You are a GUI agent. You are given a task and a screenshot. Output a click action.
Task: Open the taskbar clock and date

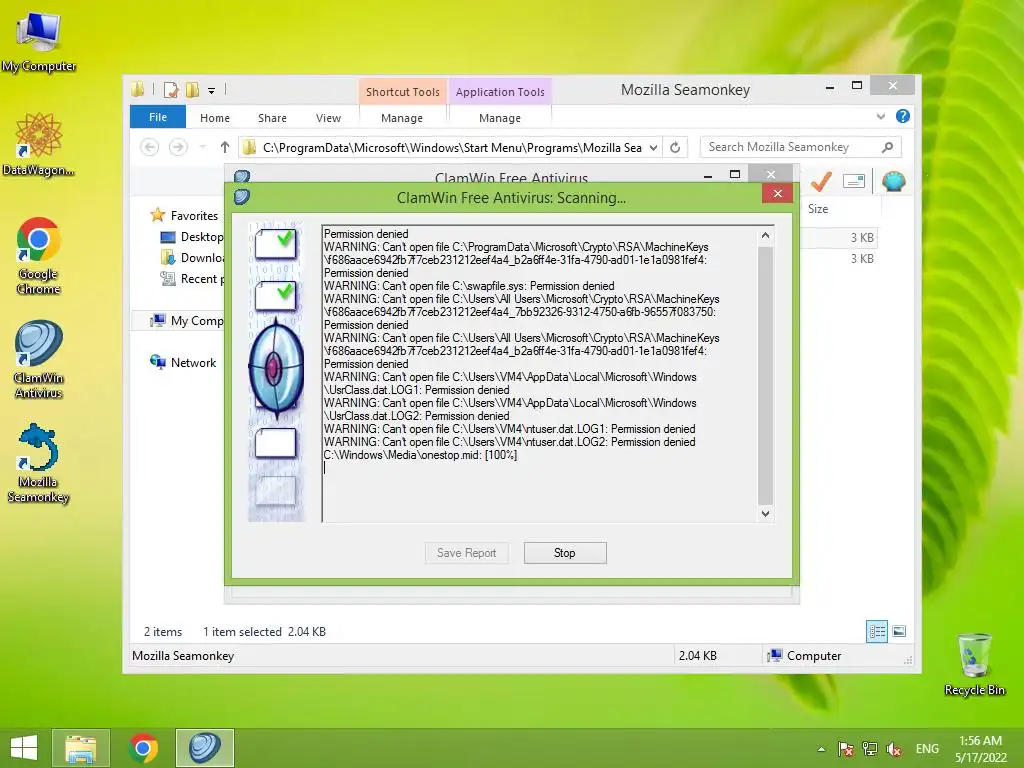coord(980,749)
